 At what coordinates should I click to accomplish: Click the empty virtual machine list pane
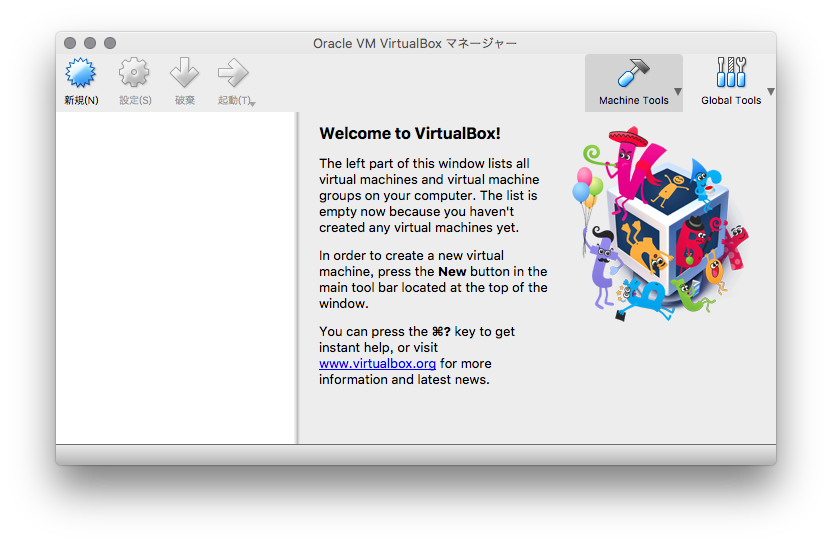[x=176, y=278]
